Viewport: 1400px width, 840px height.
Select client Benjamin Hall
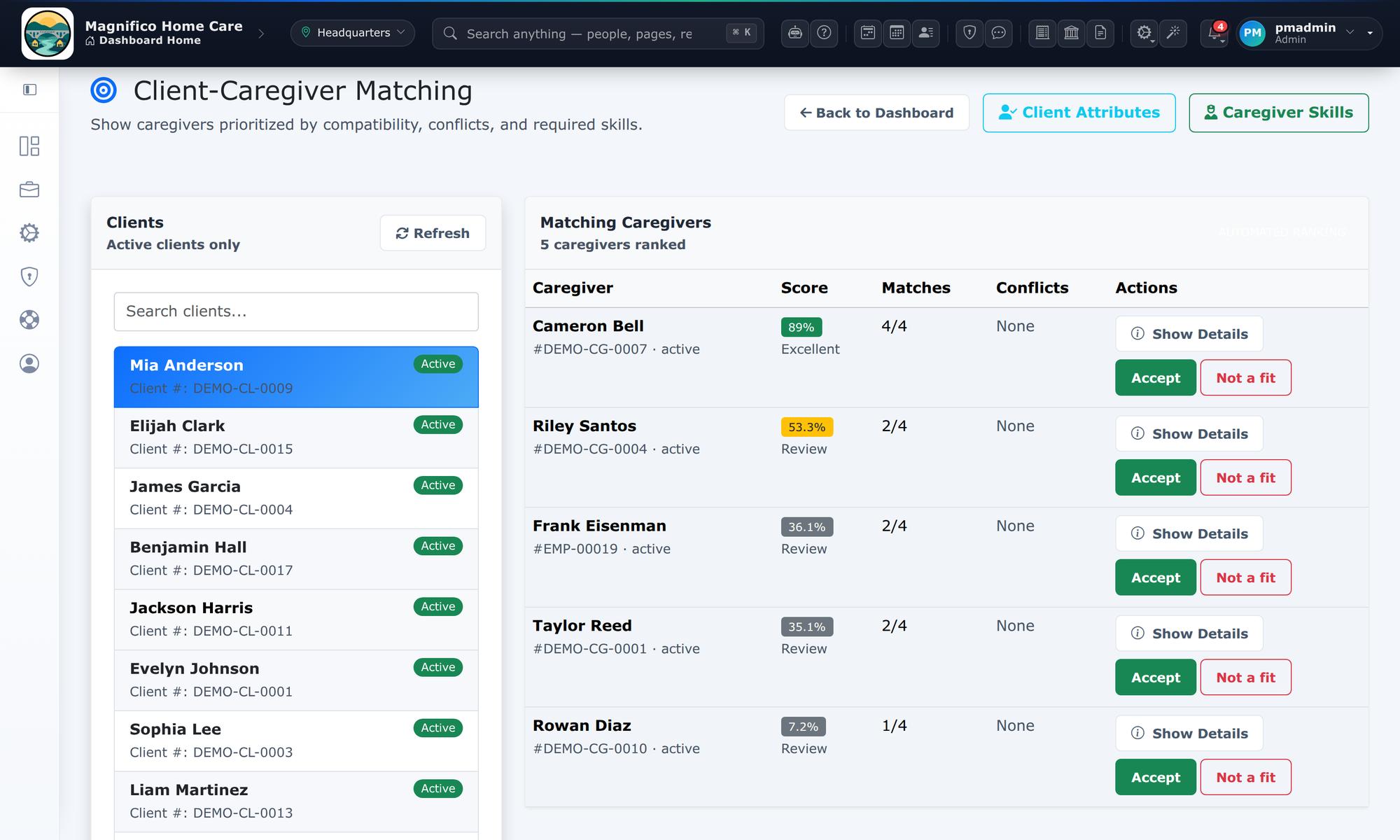296,559
